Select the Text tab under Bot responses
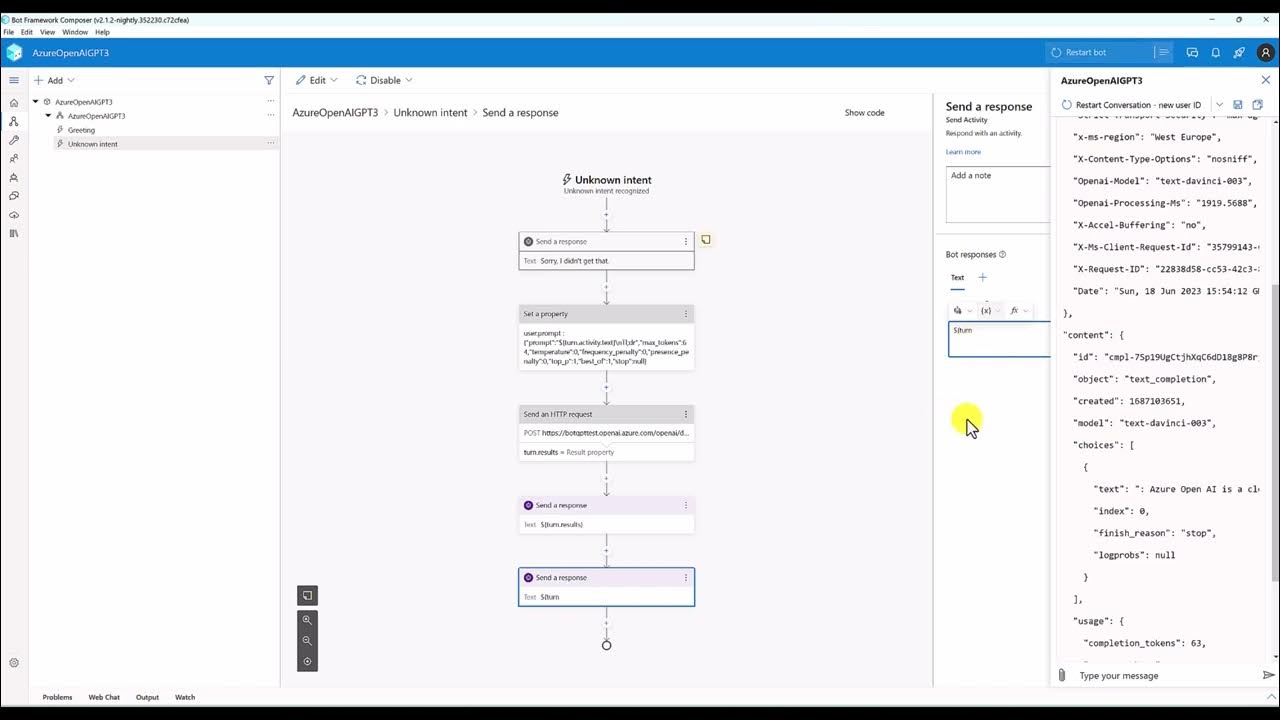 tap(957, 278)
